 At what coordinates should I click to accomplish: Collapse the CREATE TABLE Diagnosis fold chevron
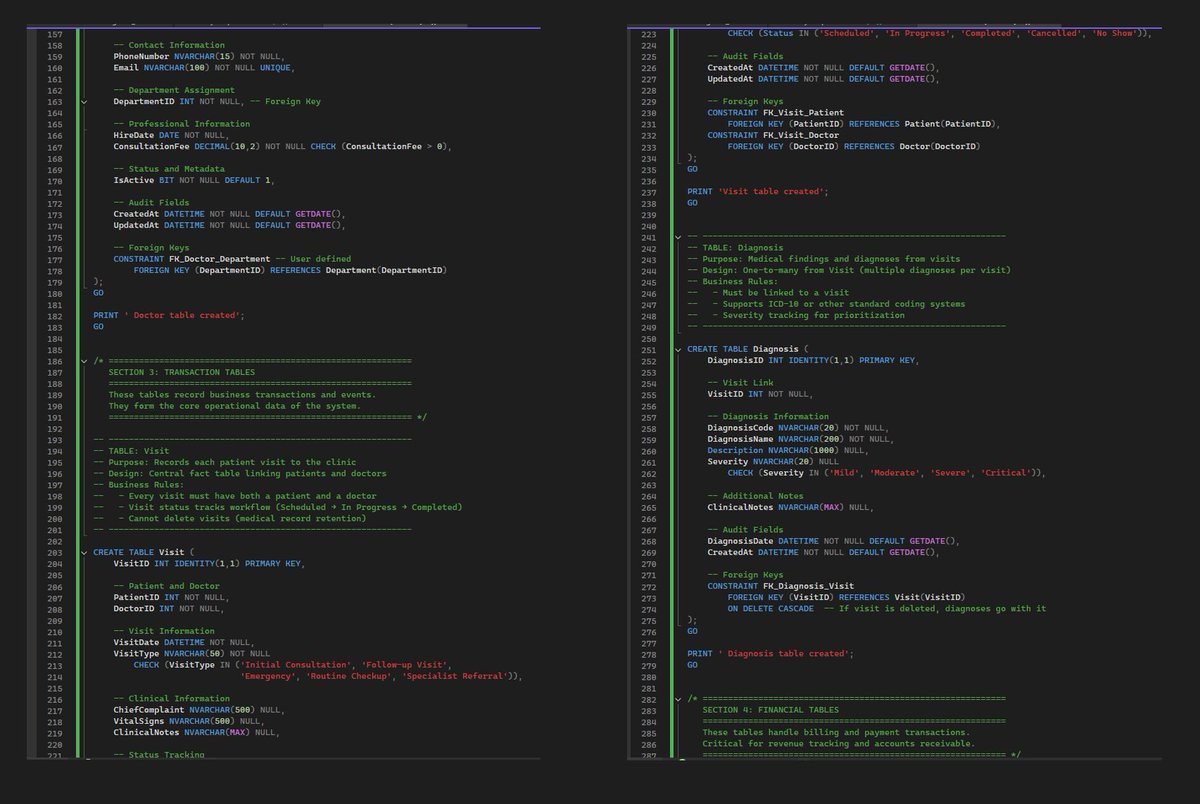(x=678, y=349)
